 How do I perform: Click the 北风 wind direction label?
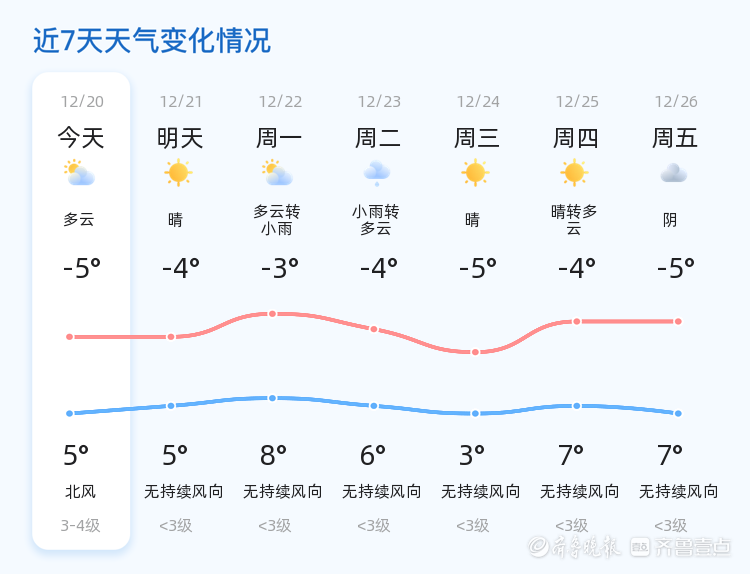pos(80,492)
